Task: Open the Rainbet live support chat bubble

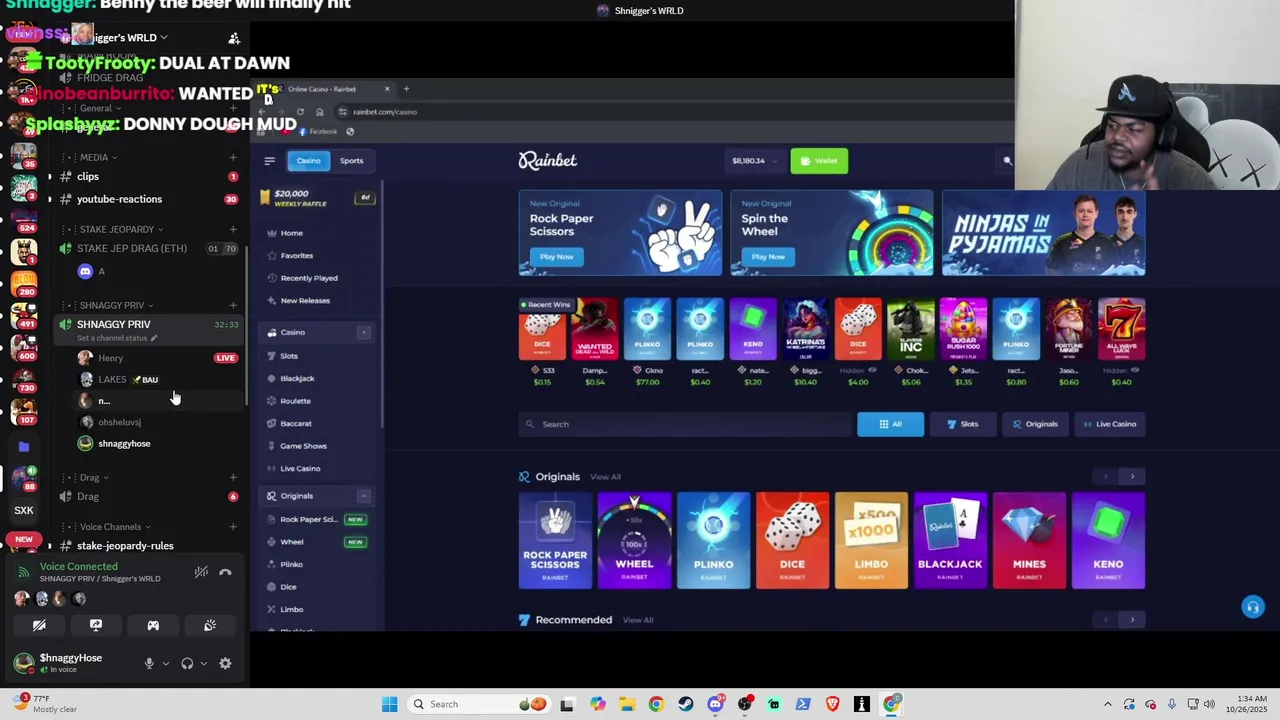Action: (1252, 607)
